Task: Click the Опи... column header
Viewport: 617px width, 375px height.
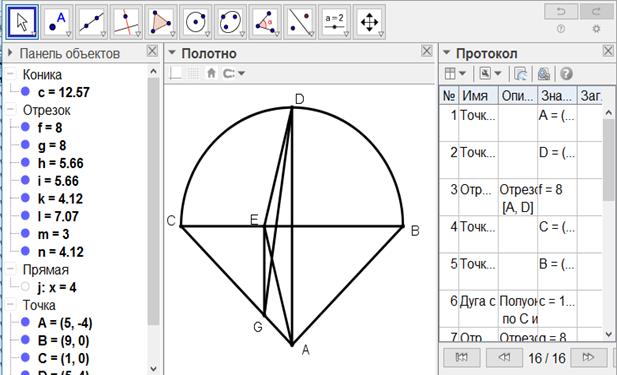Action: (518, 96)
